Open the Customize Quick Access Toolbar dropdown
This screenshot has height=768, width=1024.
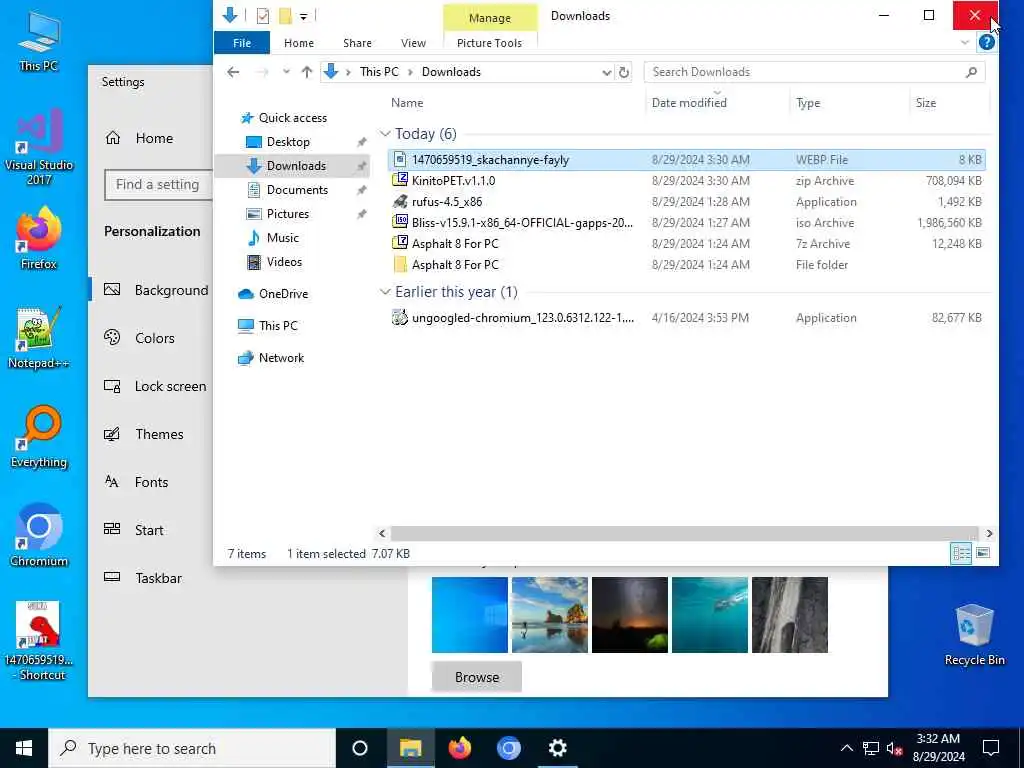[304, 16]
